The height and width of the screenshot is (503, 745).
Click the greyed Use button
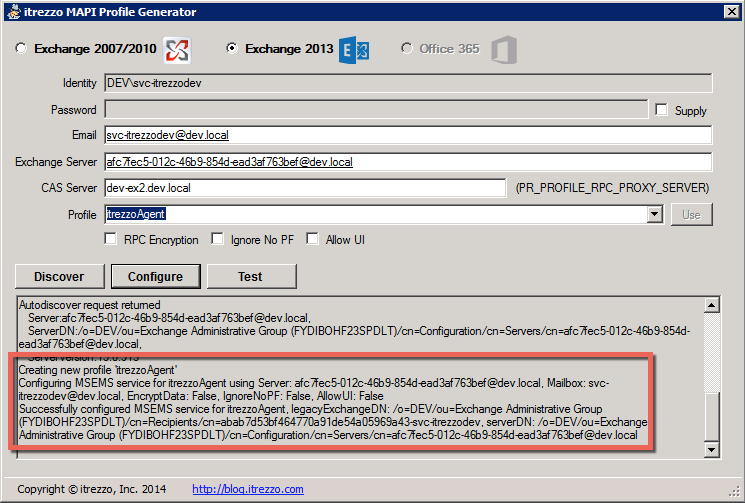coord(691,215)
